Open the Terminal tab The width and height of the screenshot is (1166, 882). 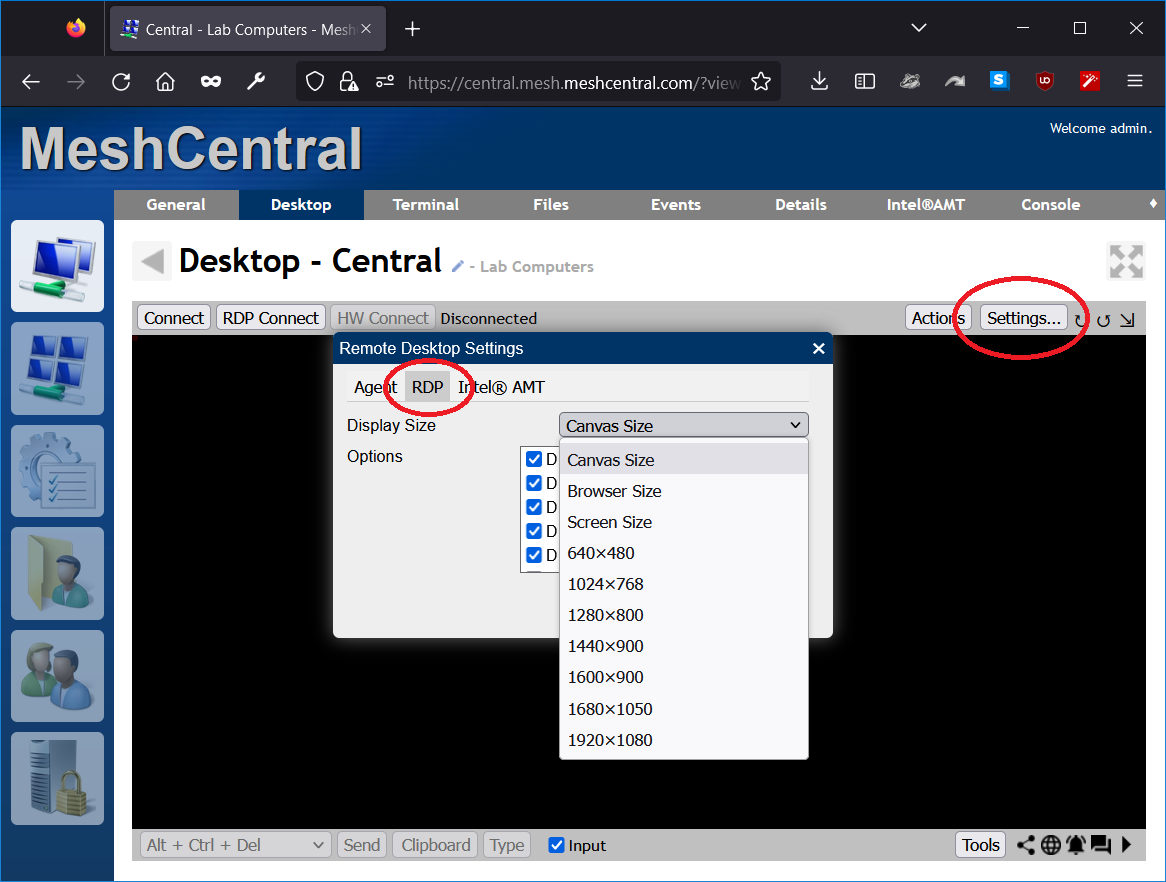[425, 204]
